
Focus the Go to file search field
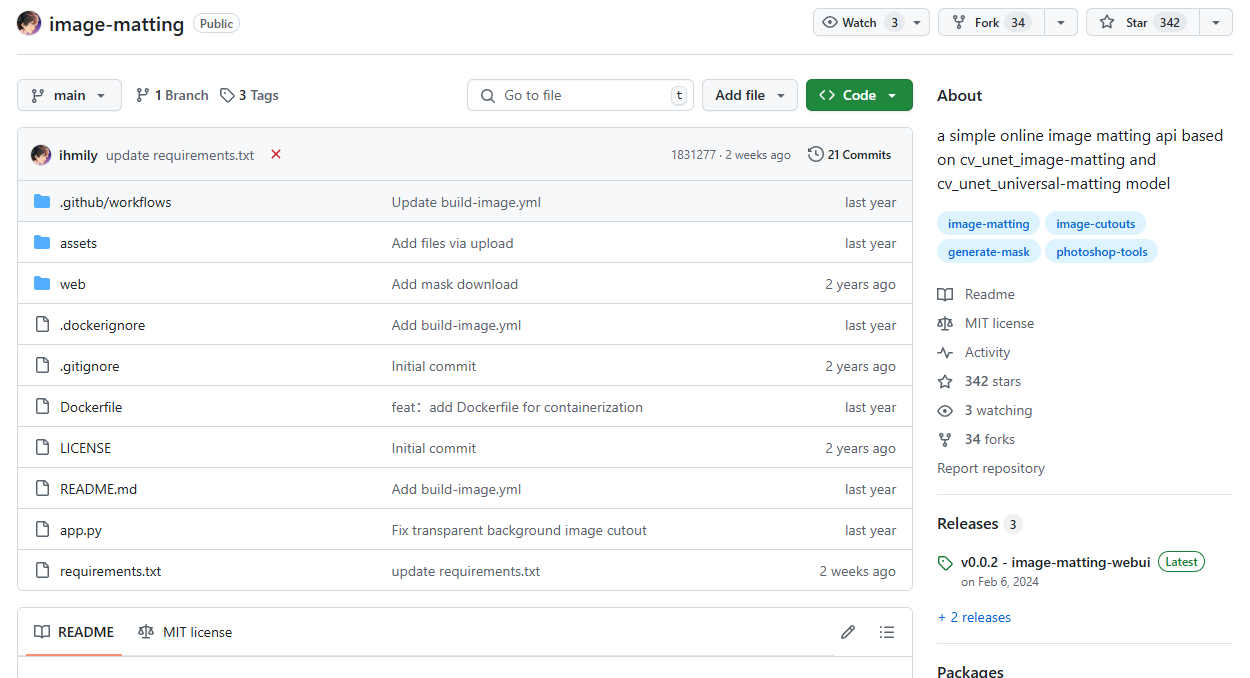coord(580,95)
